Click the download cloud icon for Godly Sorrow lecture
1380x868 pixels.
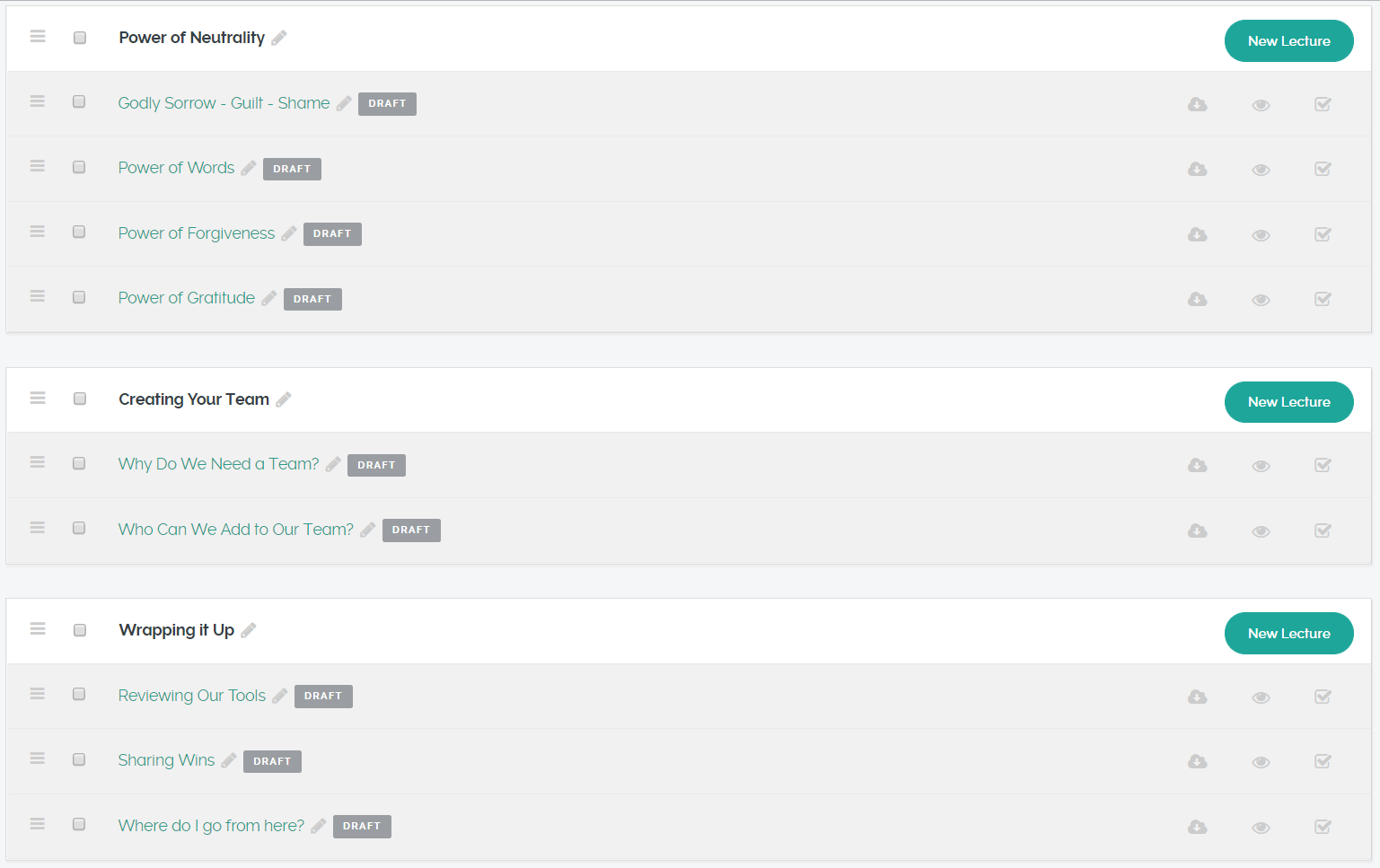pyautogui.click(x=1198, y=104)
